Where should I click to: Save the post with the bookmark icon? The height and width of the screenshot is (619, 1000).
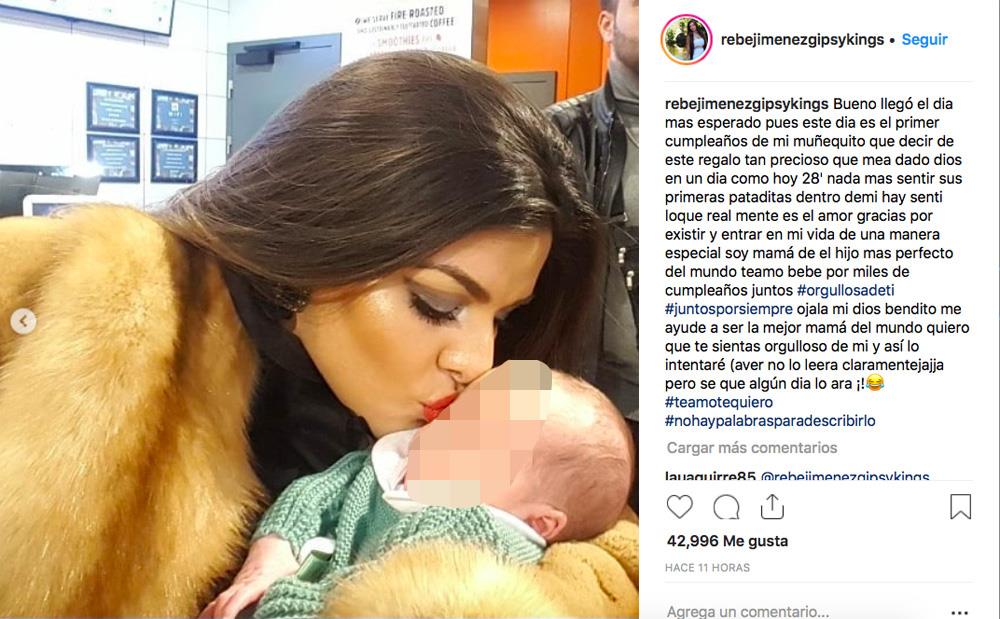coord(960,507)
